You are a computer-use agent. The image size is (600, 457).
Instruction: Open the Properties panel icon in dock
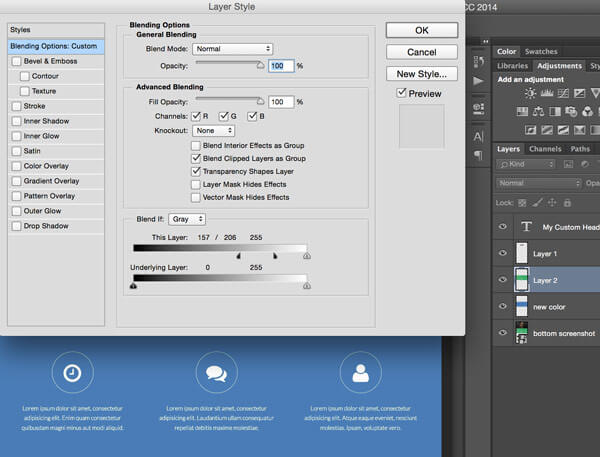pos(479,108)
